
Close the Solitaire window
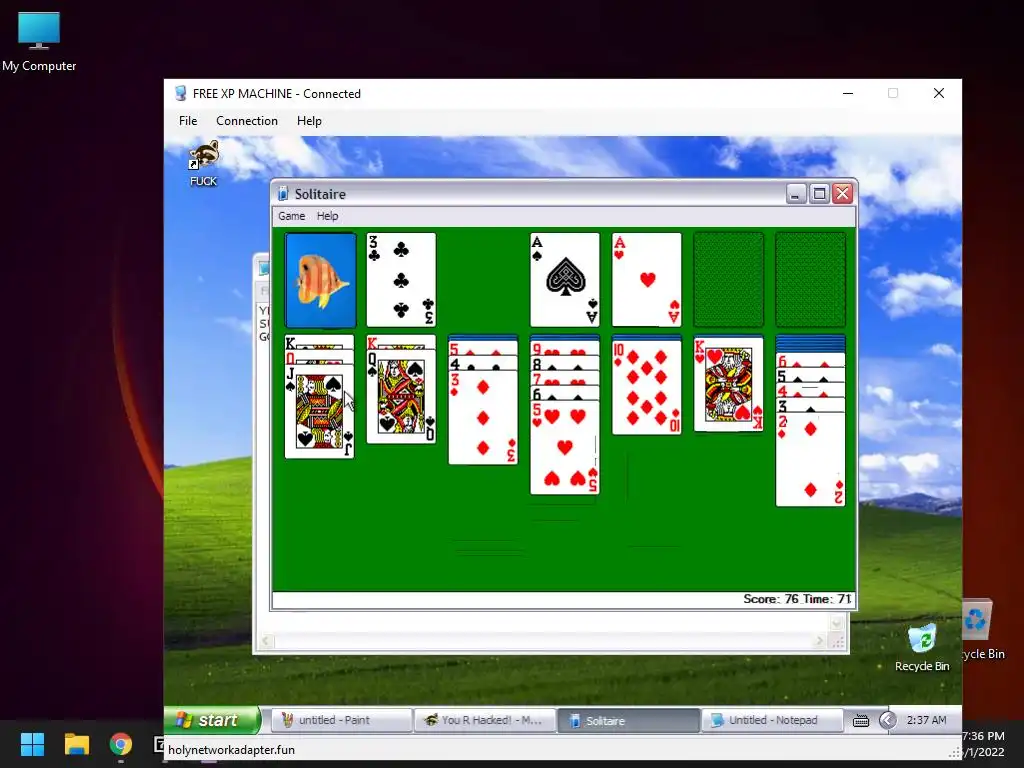click(x=843, y=194)
